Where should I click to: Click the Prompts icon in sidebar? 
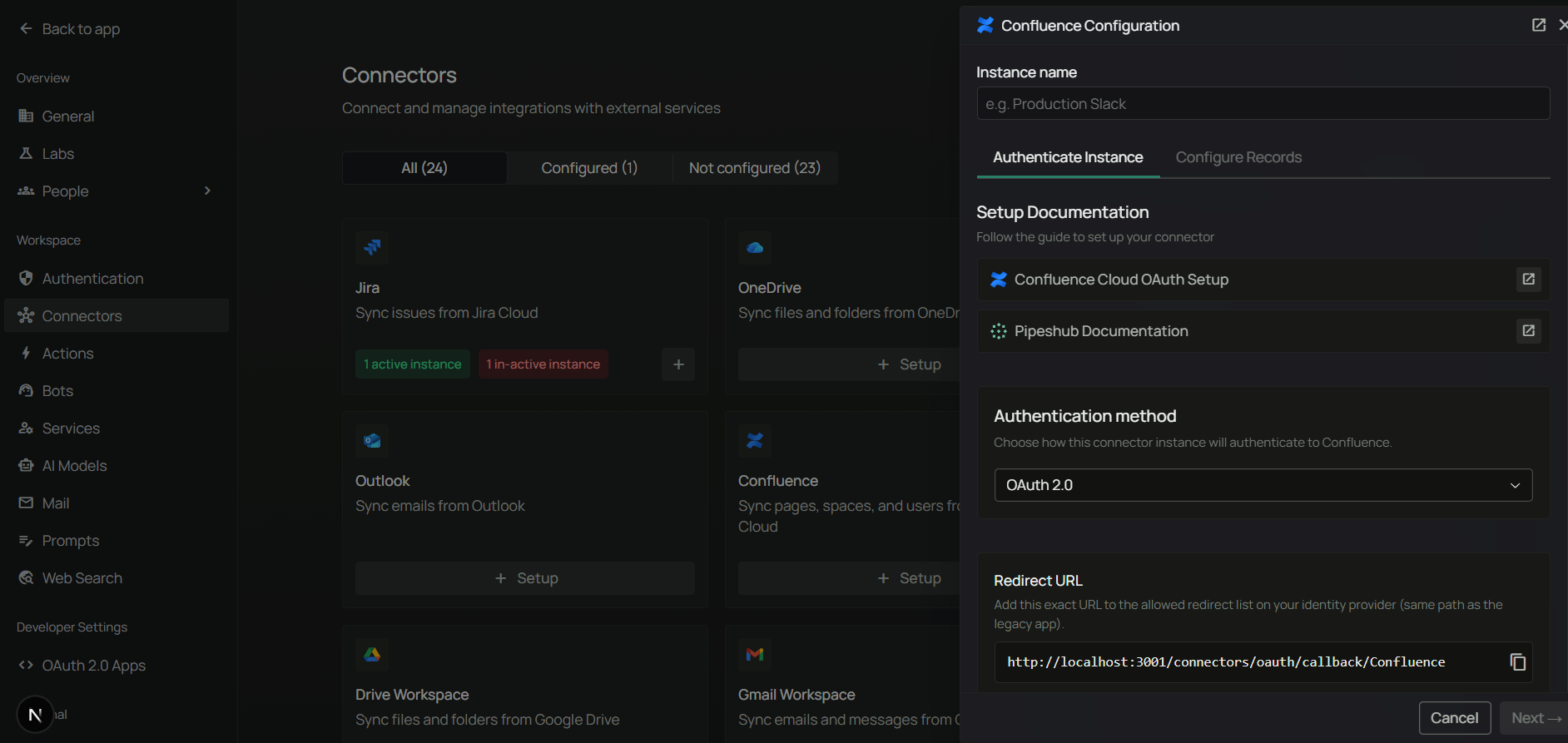pyautogui.click(x=26, y=540)
